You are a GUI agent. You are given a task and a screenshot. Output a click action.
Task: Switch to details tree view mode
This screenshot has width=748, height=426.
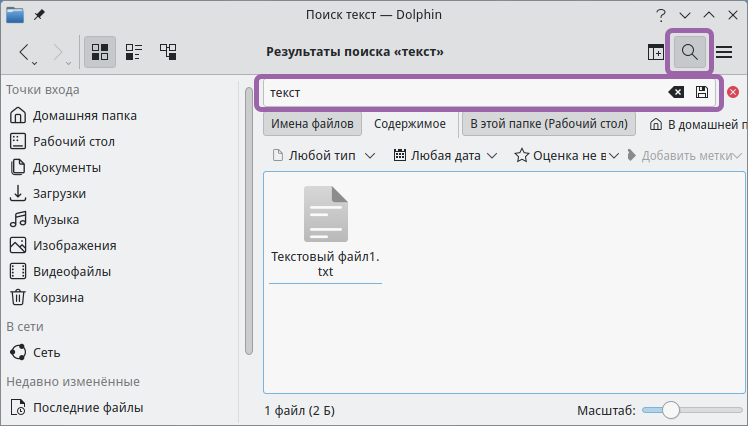(x=168, y=52)
